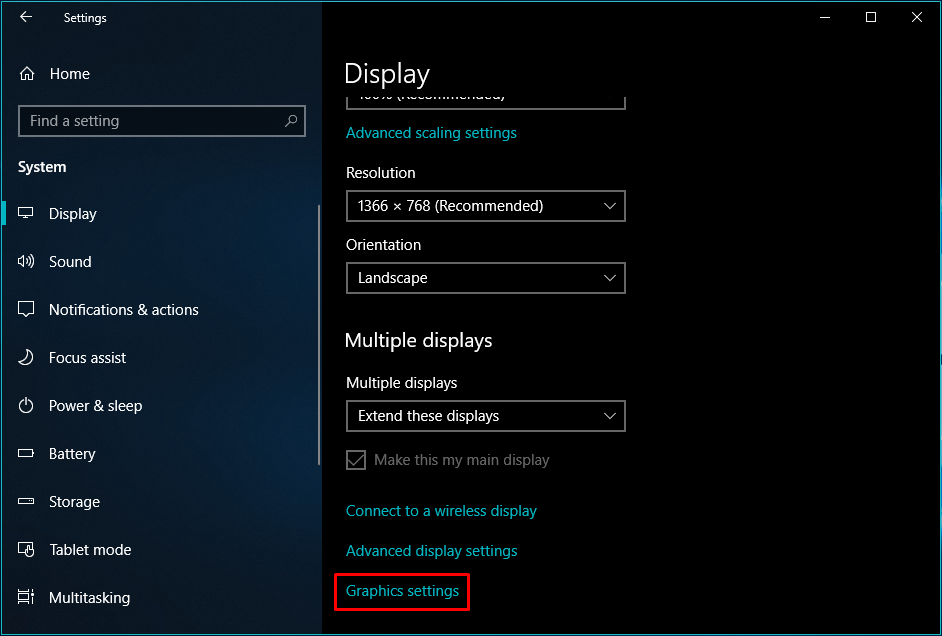
Task: Open Battery settings via the battery icon
Action: (x=26, y=453)
